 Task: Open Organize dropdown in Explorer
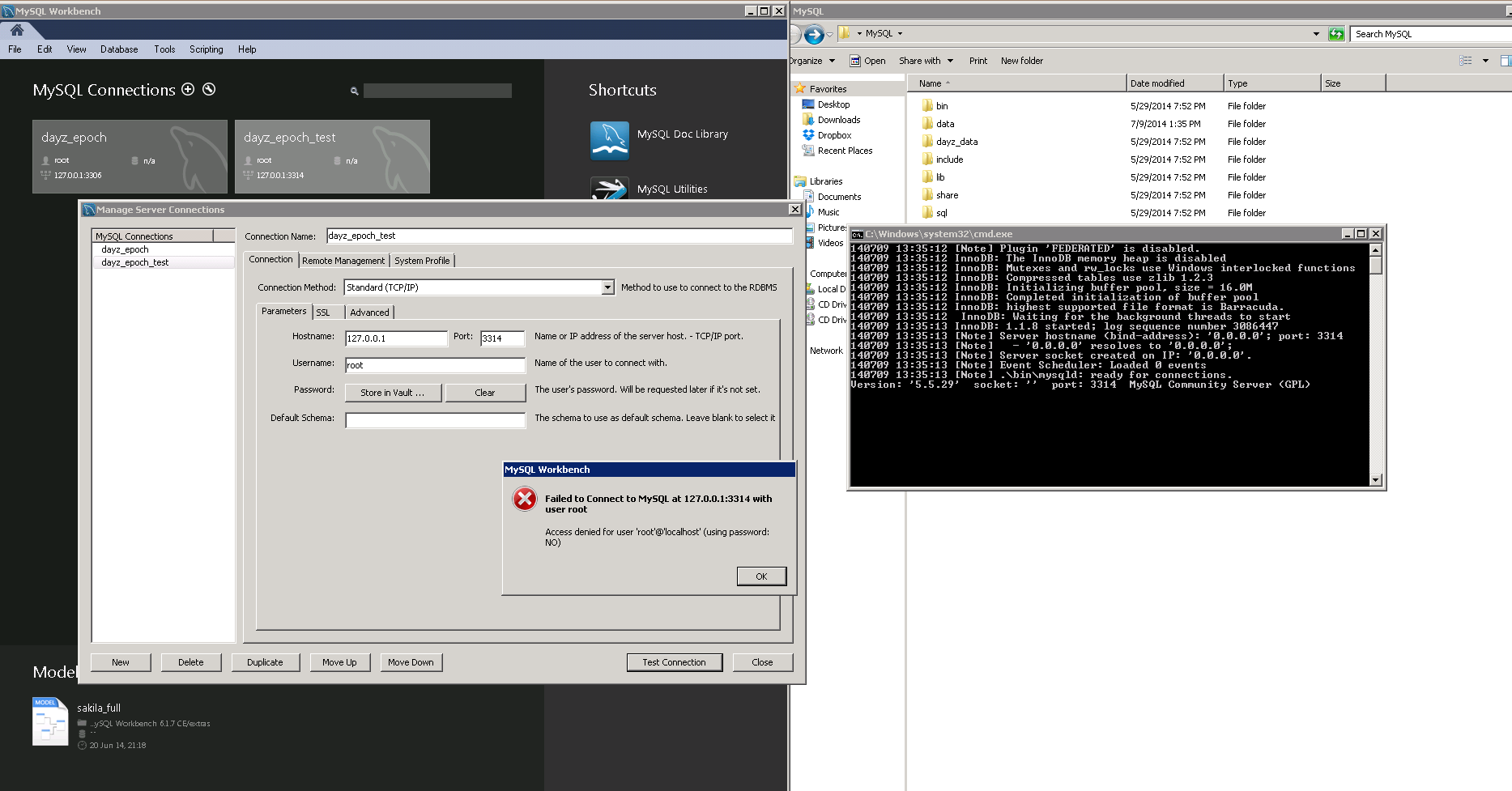[813, 61]
